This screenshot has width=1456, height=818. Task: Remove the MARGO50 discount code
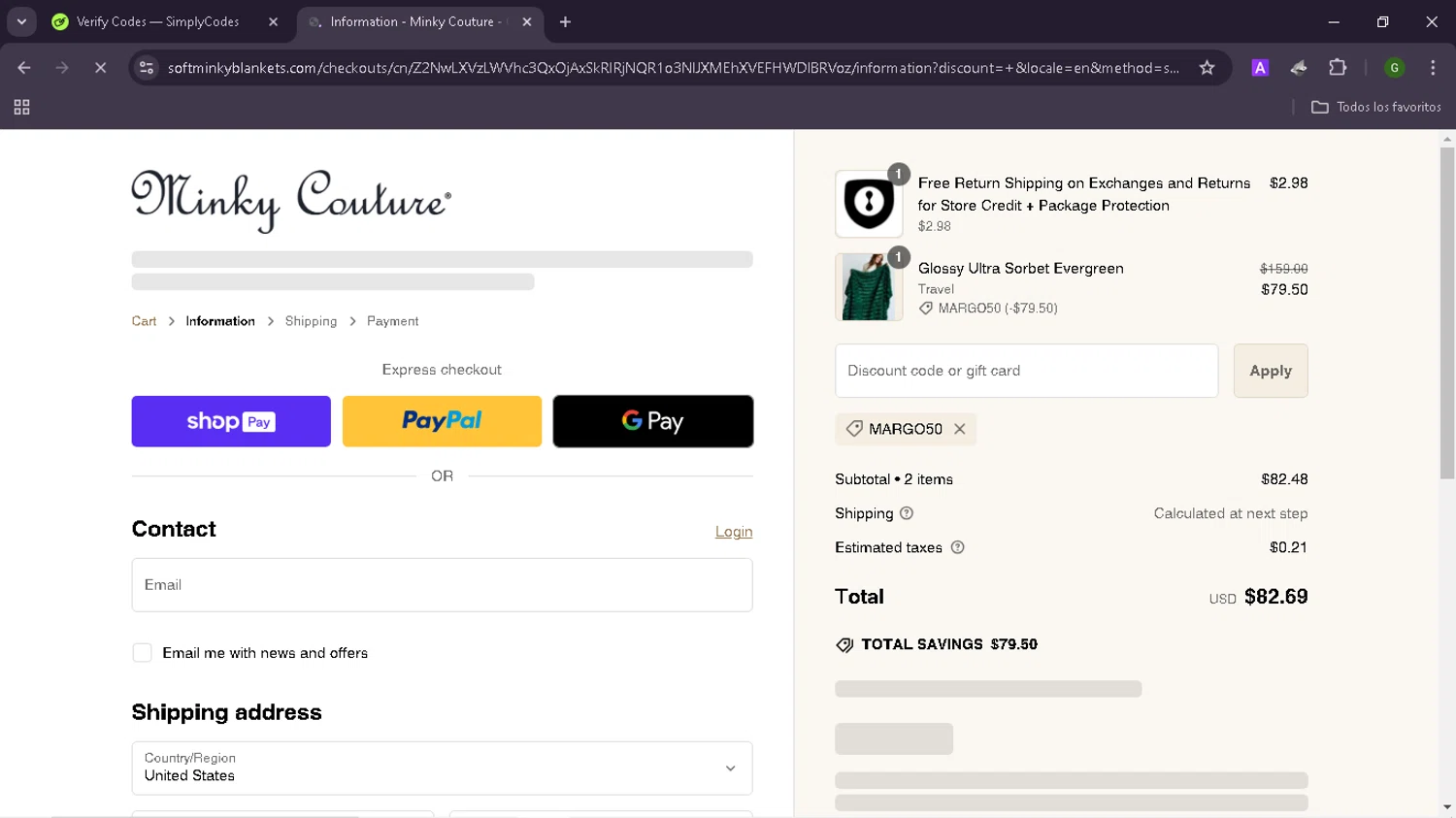pos(960,429)
